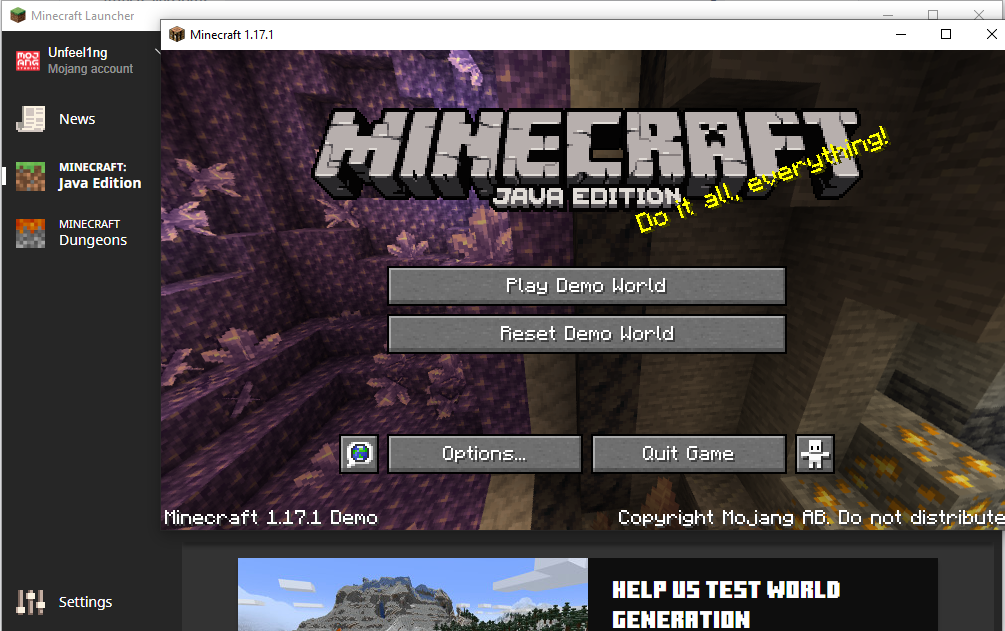
Task: Expand the Unfeel1ng account dropdown arrow
Action: tap(158, 52)
